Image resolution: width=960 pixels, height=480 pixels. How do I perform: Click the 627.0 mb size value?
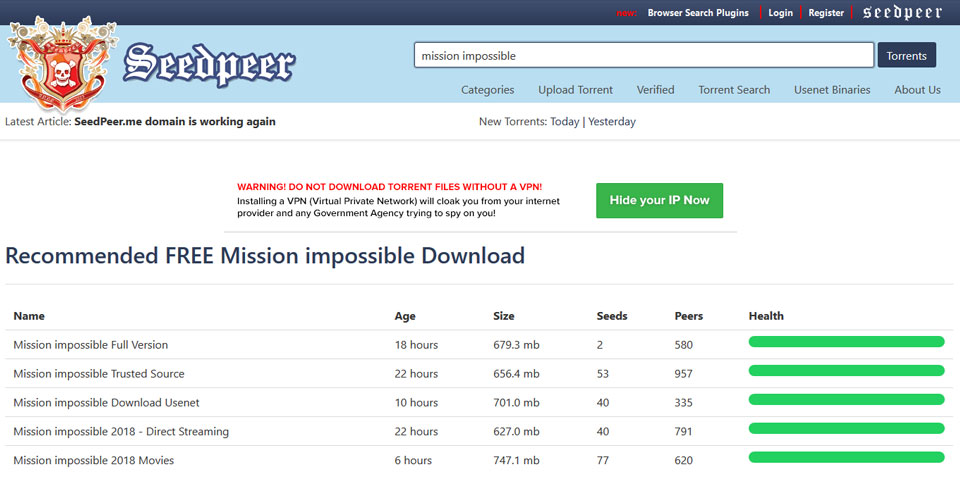point(516,432)
